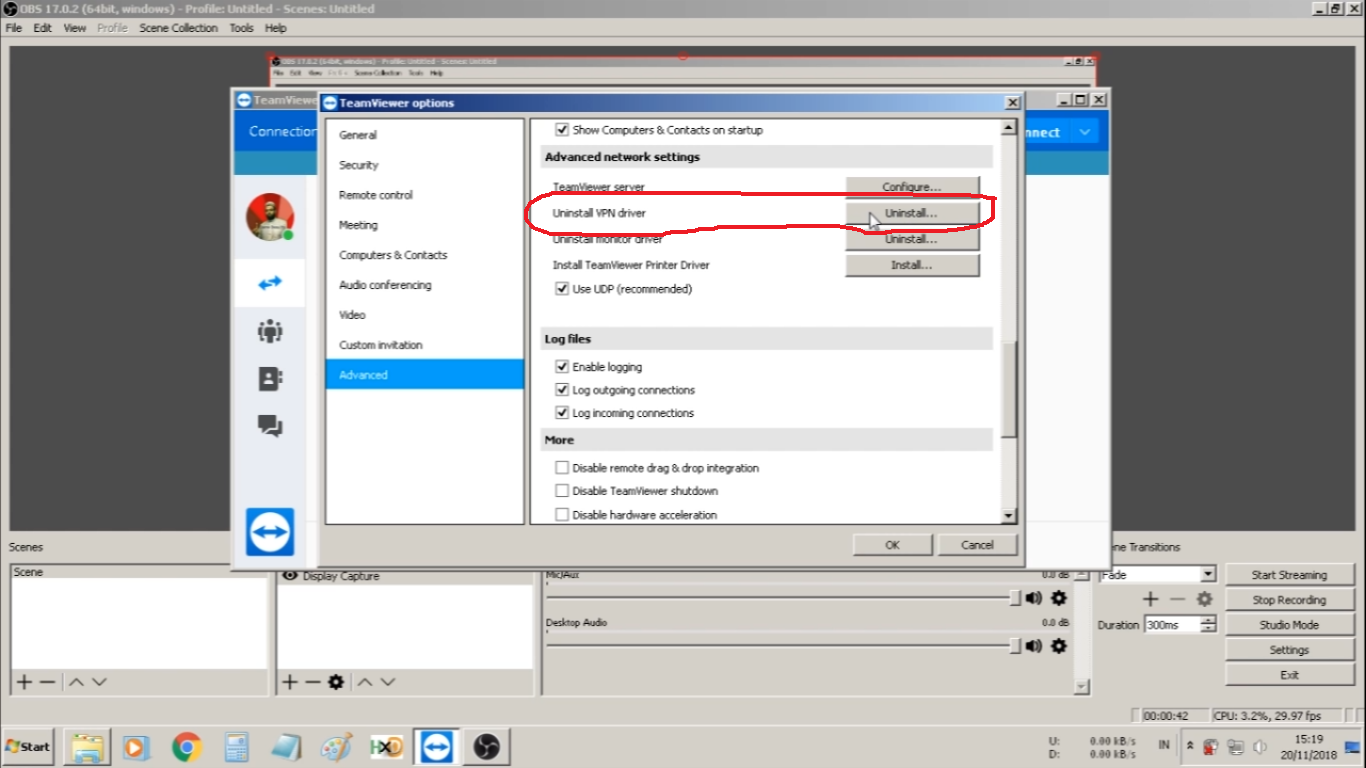The width and height of the screenshot is (1366, 768).
Task: Mute the Mic/Aux speaker icon
Action: tap(1033, 598)
